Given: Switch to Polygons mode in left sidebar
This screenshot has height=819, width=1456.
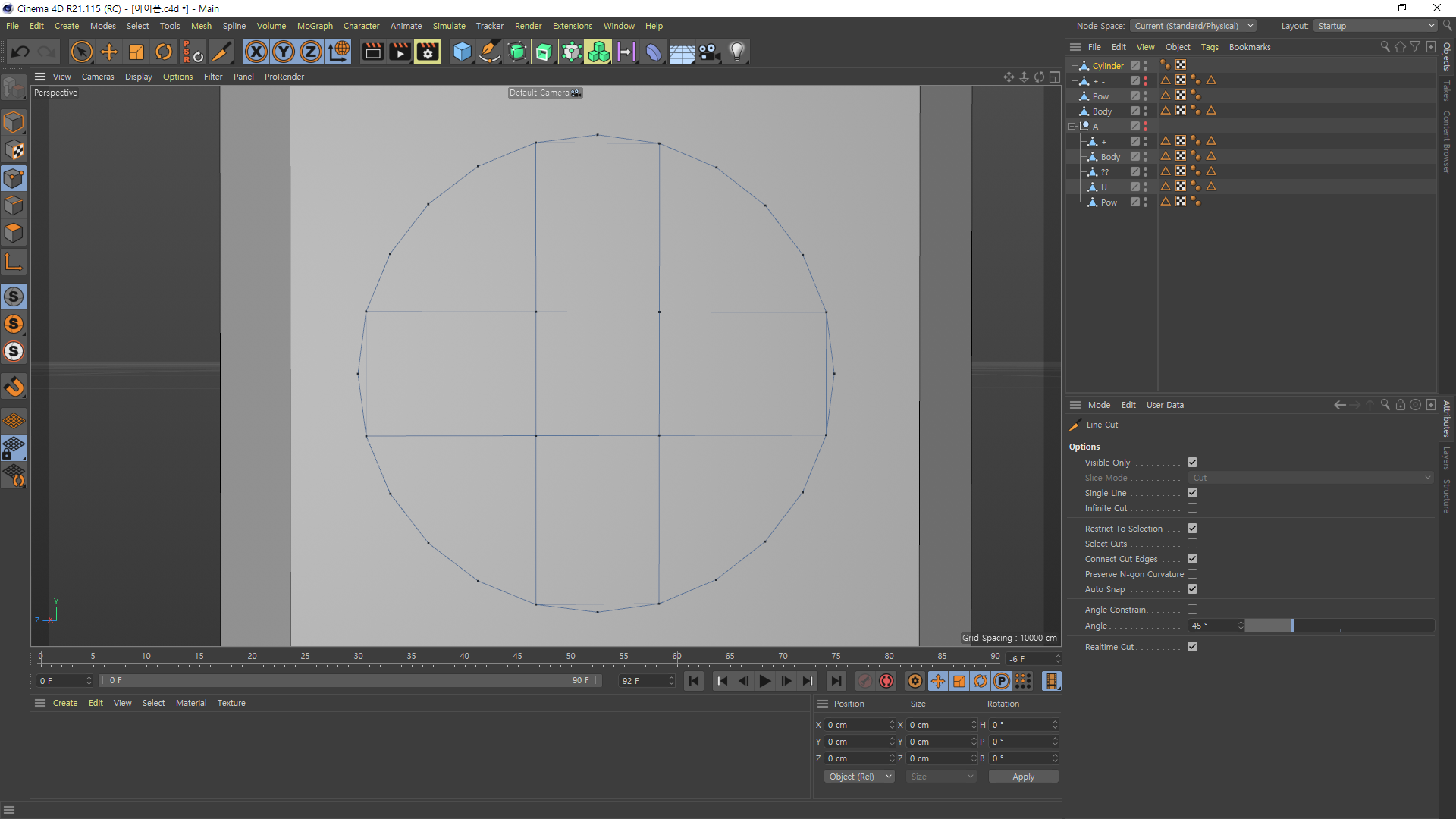Looking at the screenshot, I should (x=14, y=233).
